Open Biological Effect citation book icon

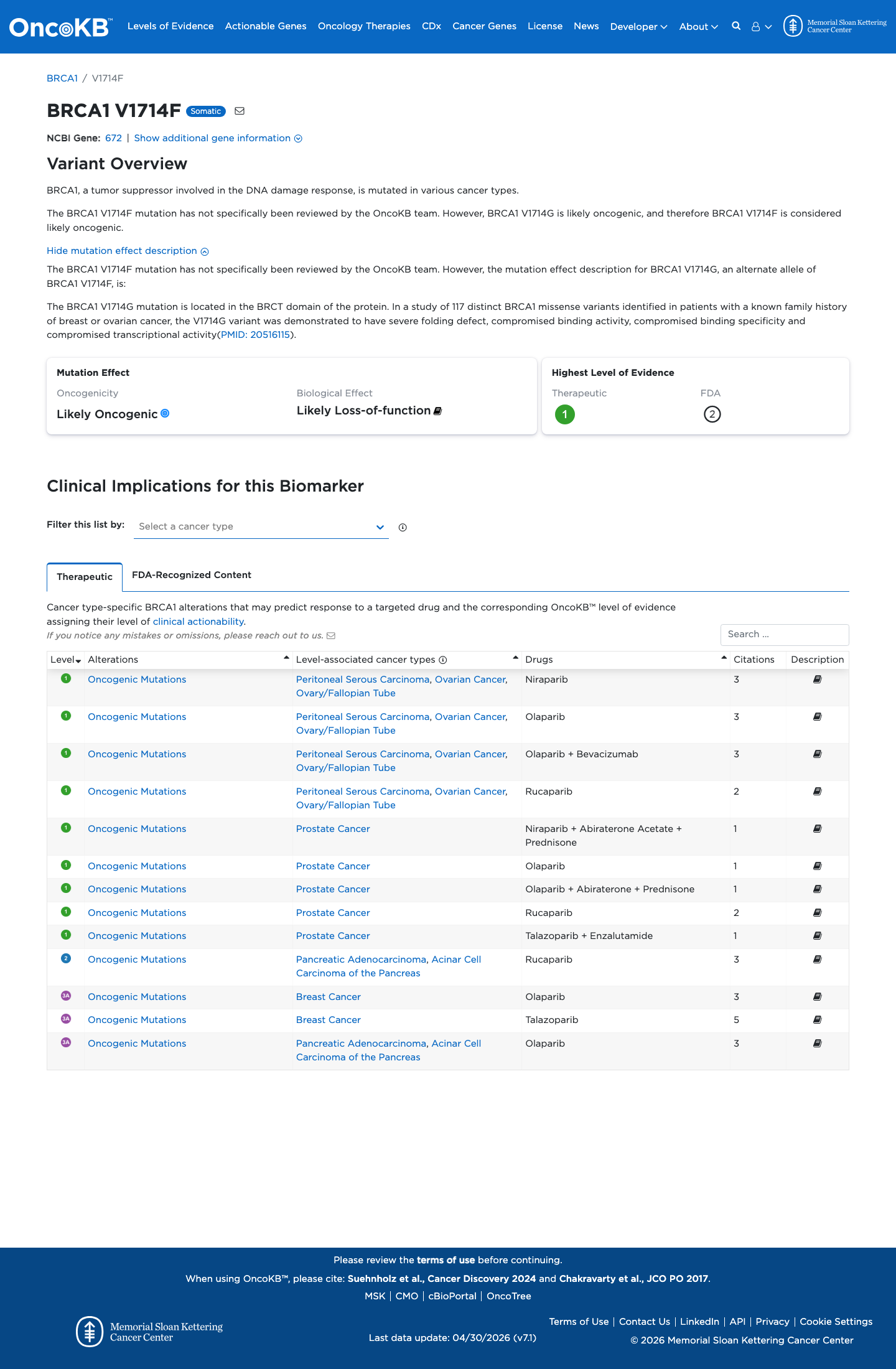pyautogui.click(x=437, y=411)
